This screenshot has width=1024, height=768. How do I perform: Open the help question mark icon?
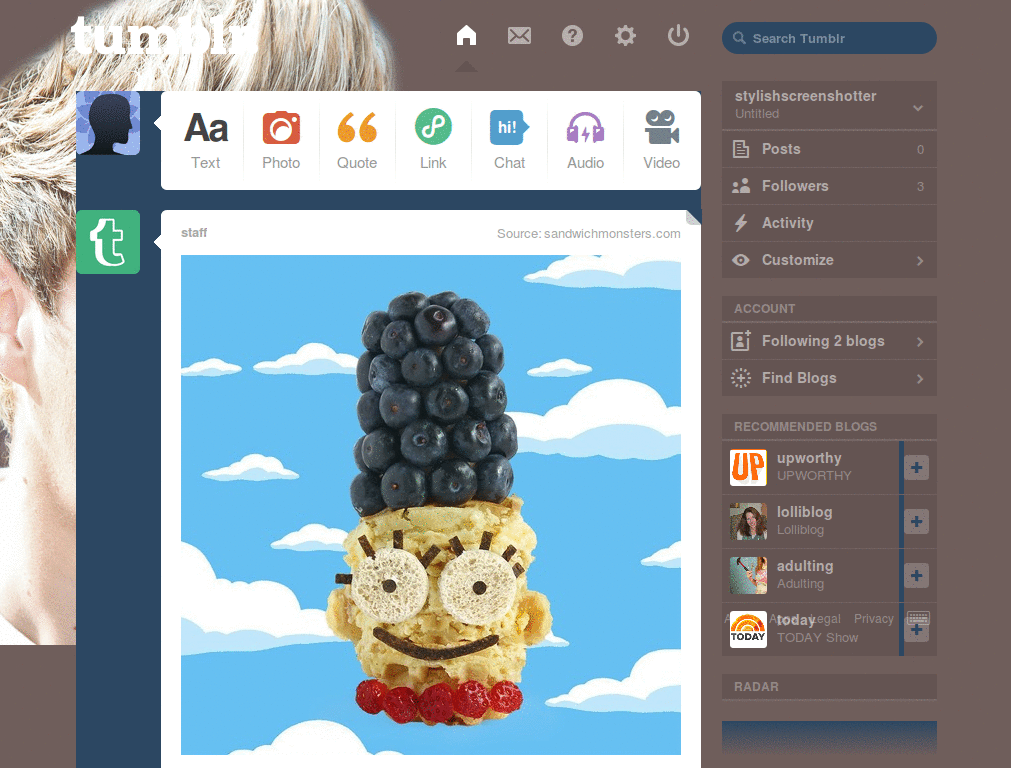pos(572,35)
